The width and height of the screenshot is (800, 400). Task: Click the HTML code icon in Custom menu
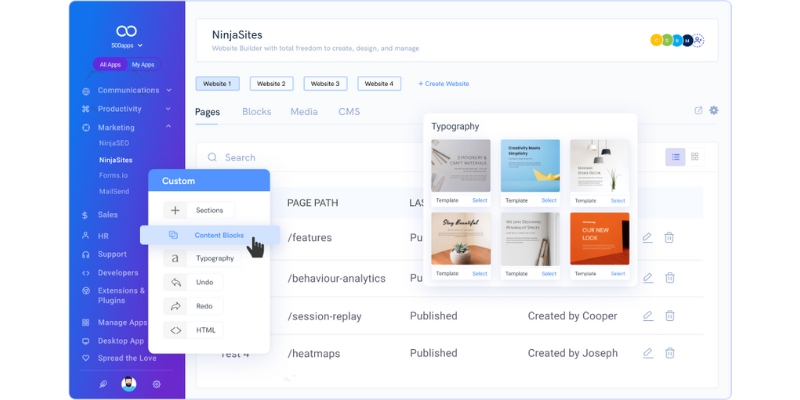pyautogui.click(x=175, y=330)
